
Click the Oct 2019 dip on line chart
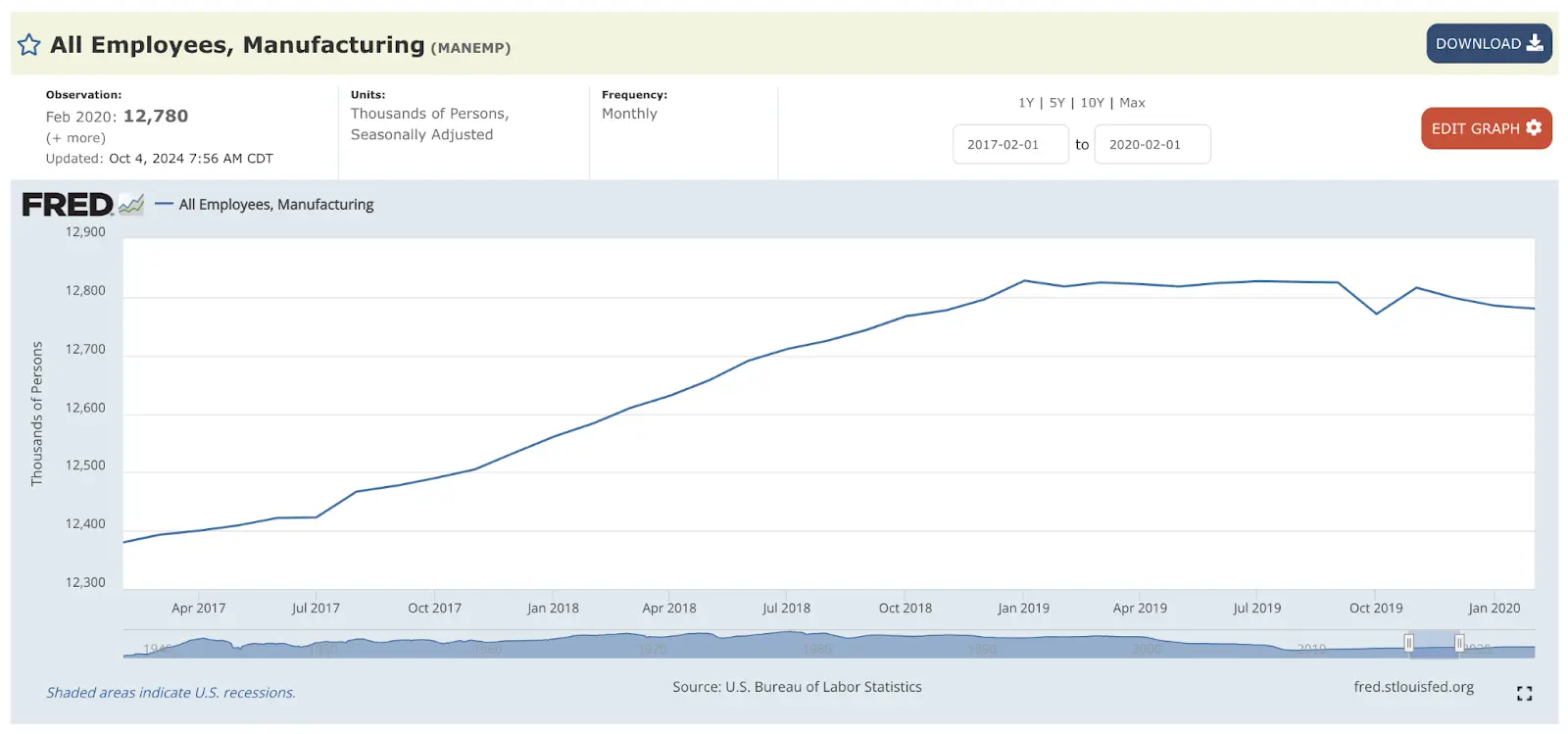click(1377, 314)
